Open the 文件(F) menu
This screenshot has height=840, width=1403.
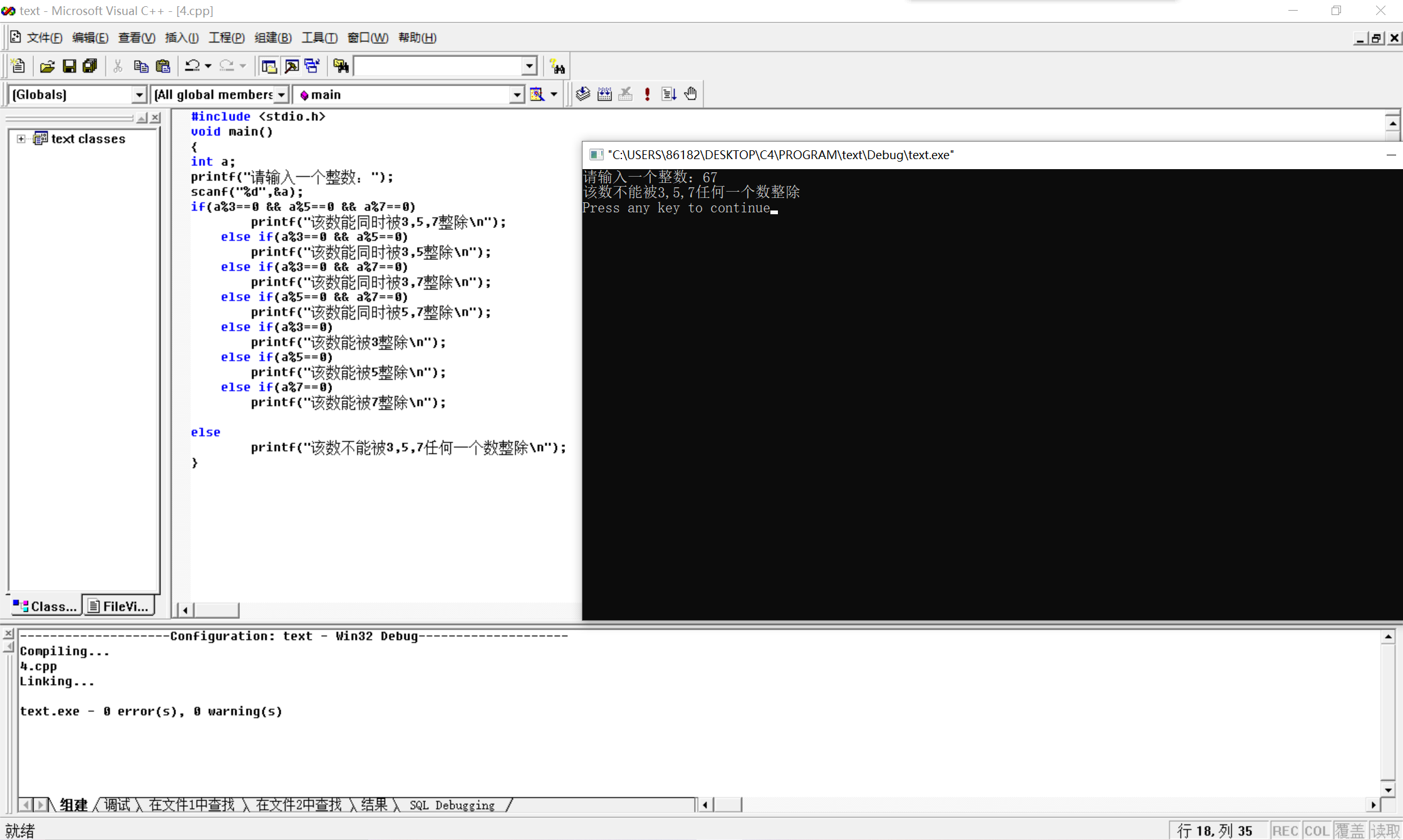pos(44,38)
